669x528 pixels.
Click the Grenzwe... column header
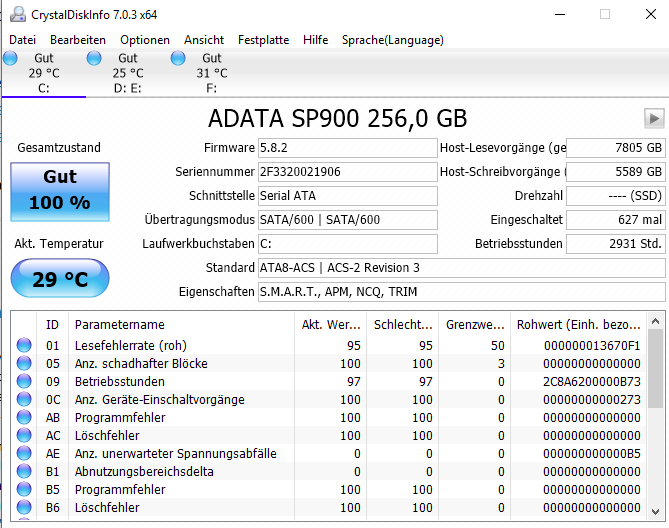(475, 325)
